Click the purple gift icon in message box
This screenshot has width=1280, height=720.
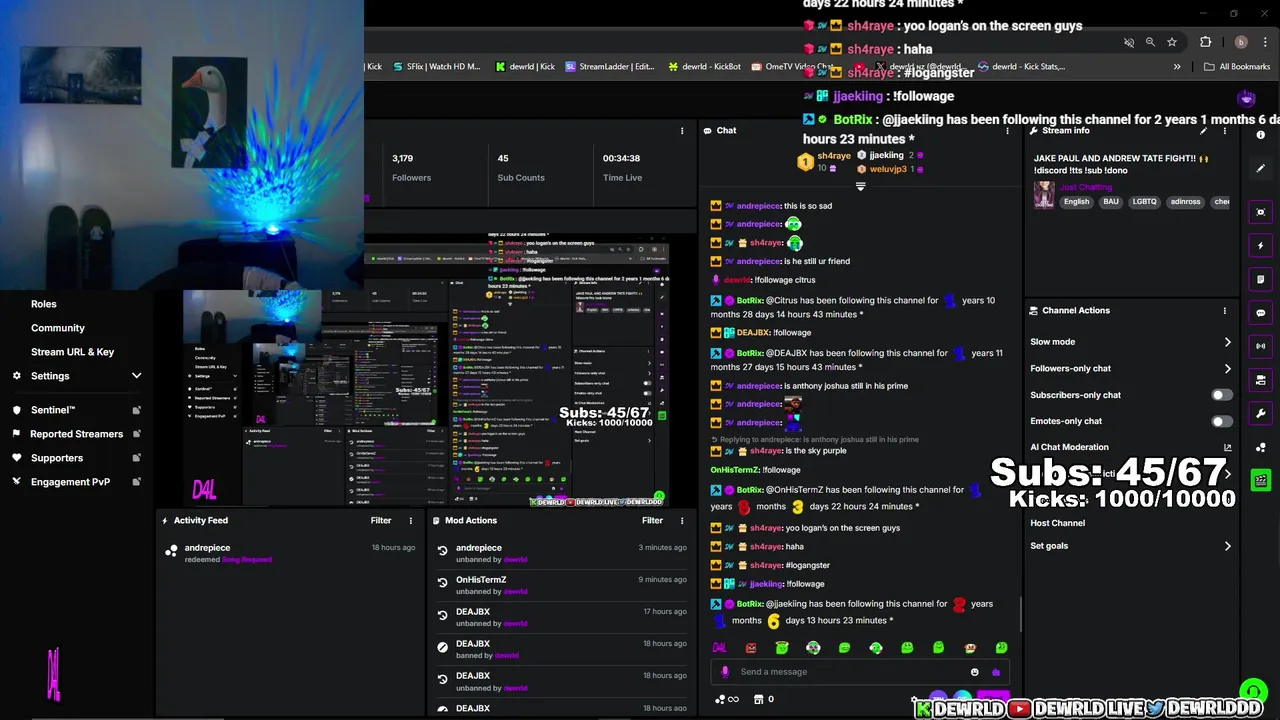tap(995, 672)
